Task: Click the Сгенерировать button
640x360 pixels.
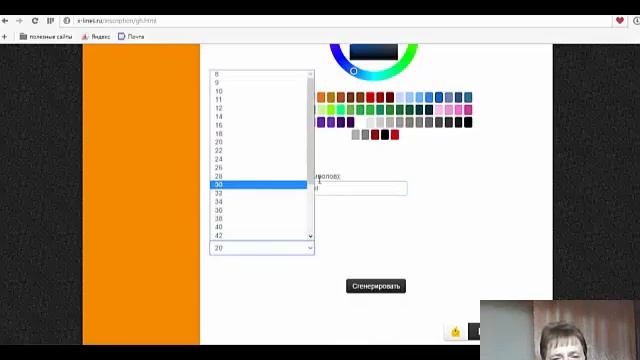Action: [x=376, y=286]
